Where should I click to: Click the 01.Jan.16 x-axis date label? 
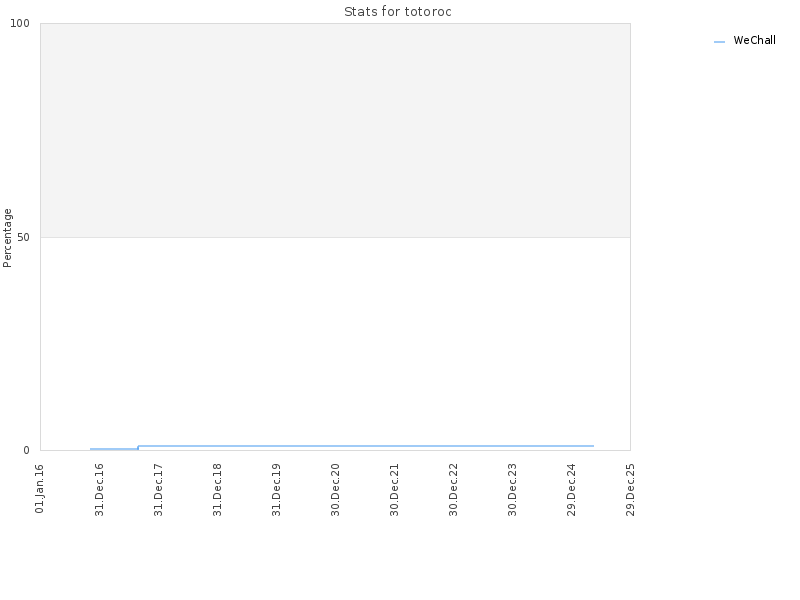point(40,489)
